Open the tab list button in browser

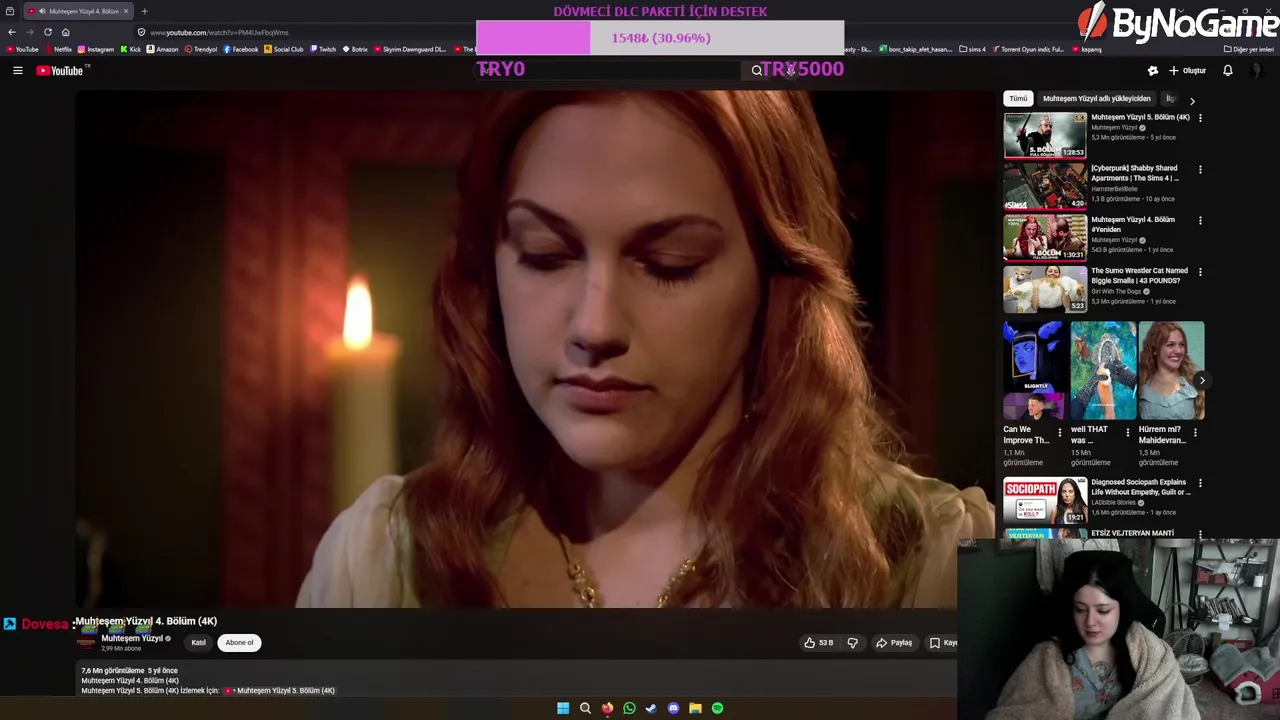point(10,11)
